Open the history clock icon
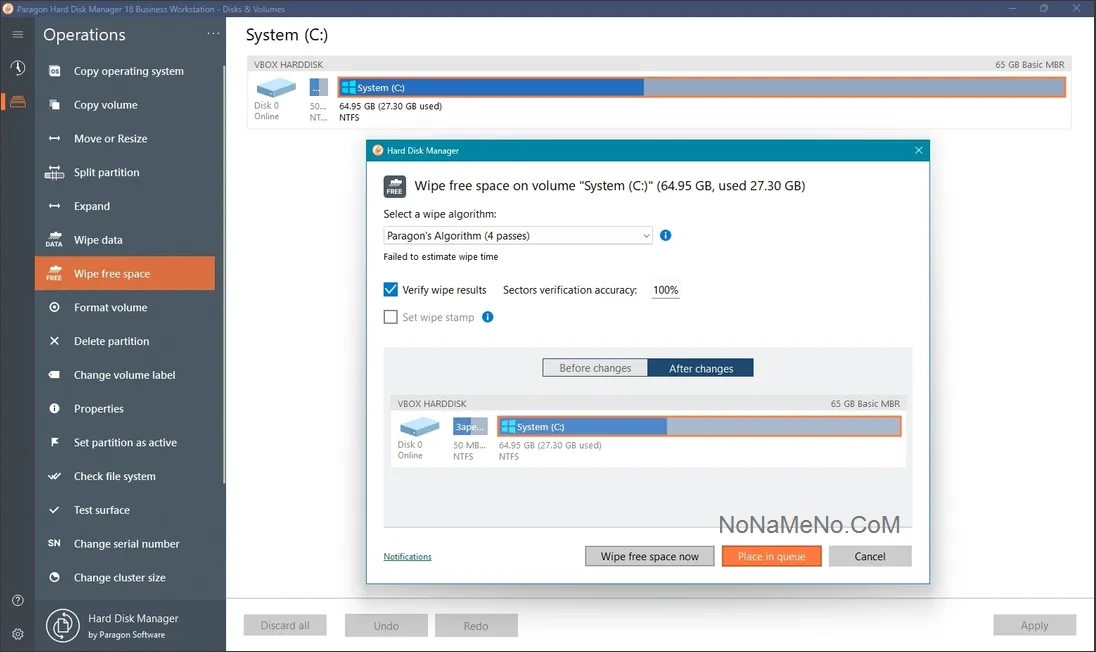The width and height of the screenshot is (1096, 652). tap(17, 68)
